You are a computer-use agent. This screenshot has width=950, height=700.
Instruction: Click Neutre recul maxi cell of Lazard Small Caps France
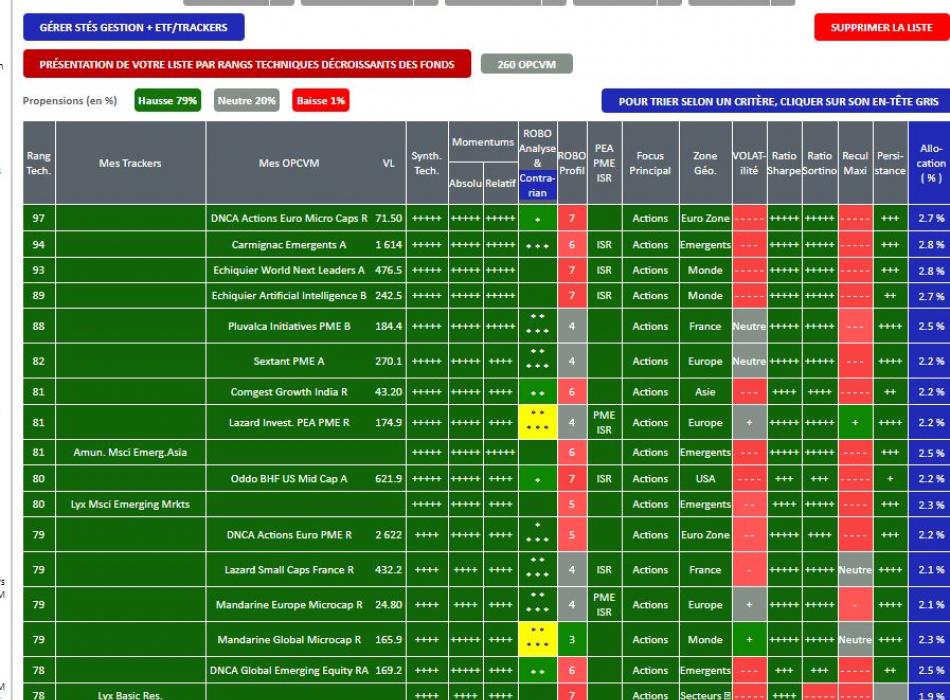click(855, 570)
